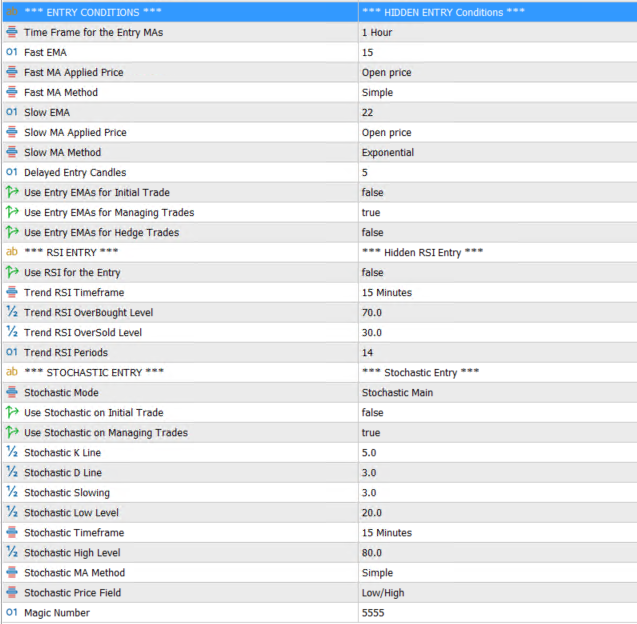The width and height of the screenshot is (637, 624).
Task: Click the enum icon beside Stochastic Price Field
Action: point(12,592)
